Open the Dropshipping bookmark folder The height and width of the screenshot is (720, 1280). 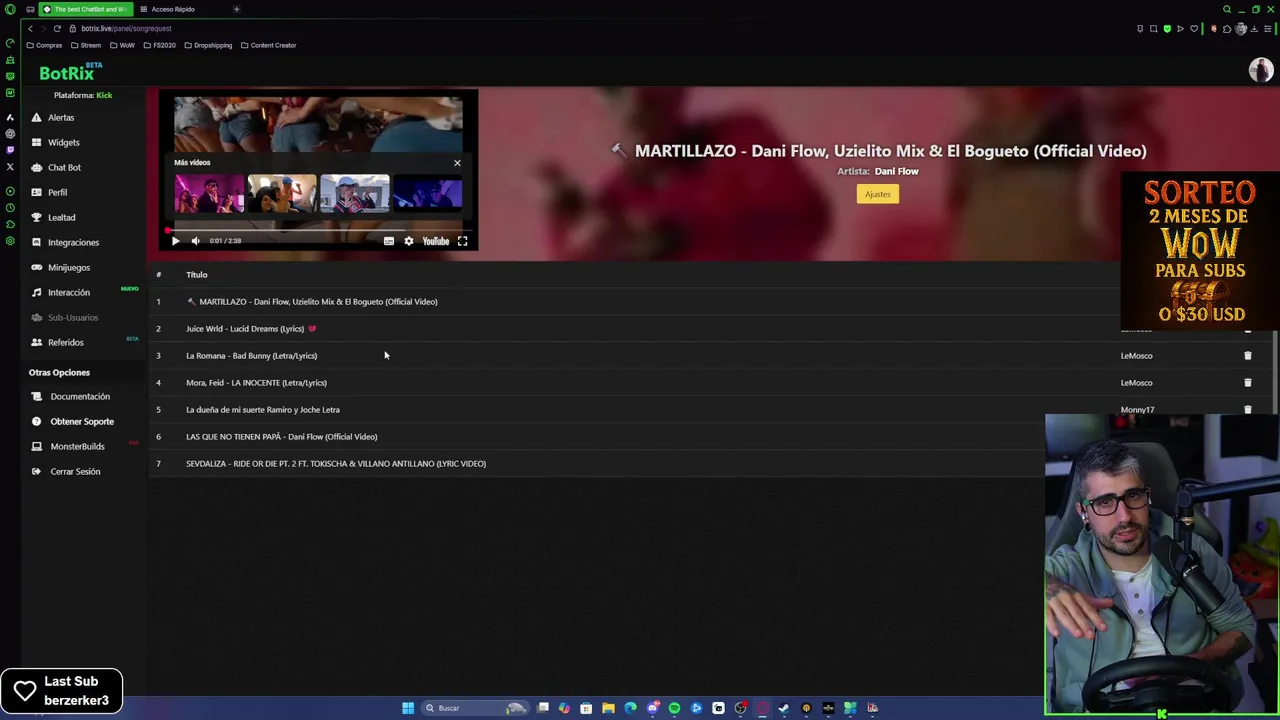coord(207,45)
